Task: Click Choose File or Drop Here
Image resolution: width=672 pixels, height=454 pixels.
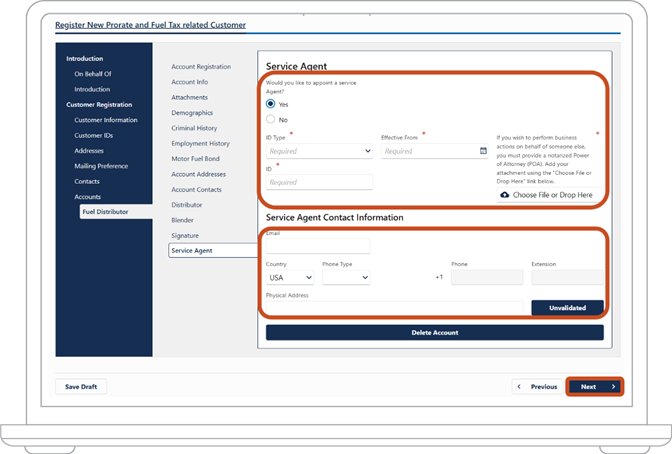Action: (x=550, y=195)
